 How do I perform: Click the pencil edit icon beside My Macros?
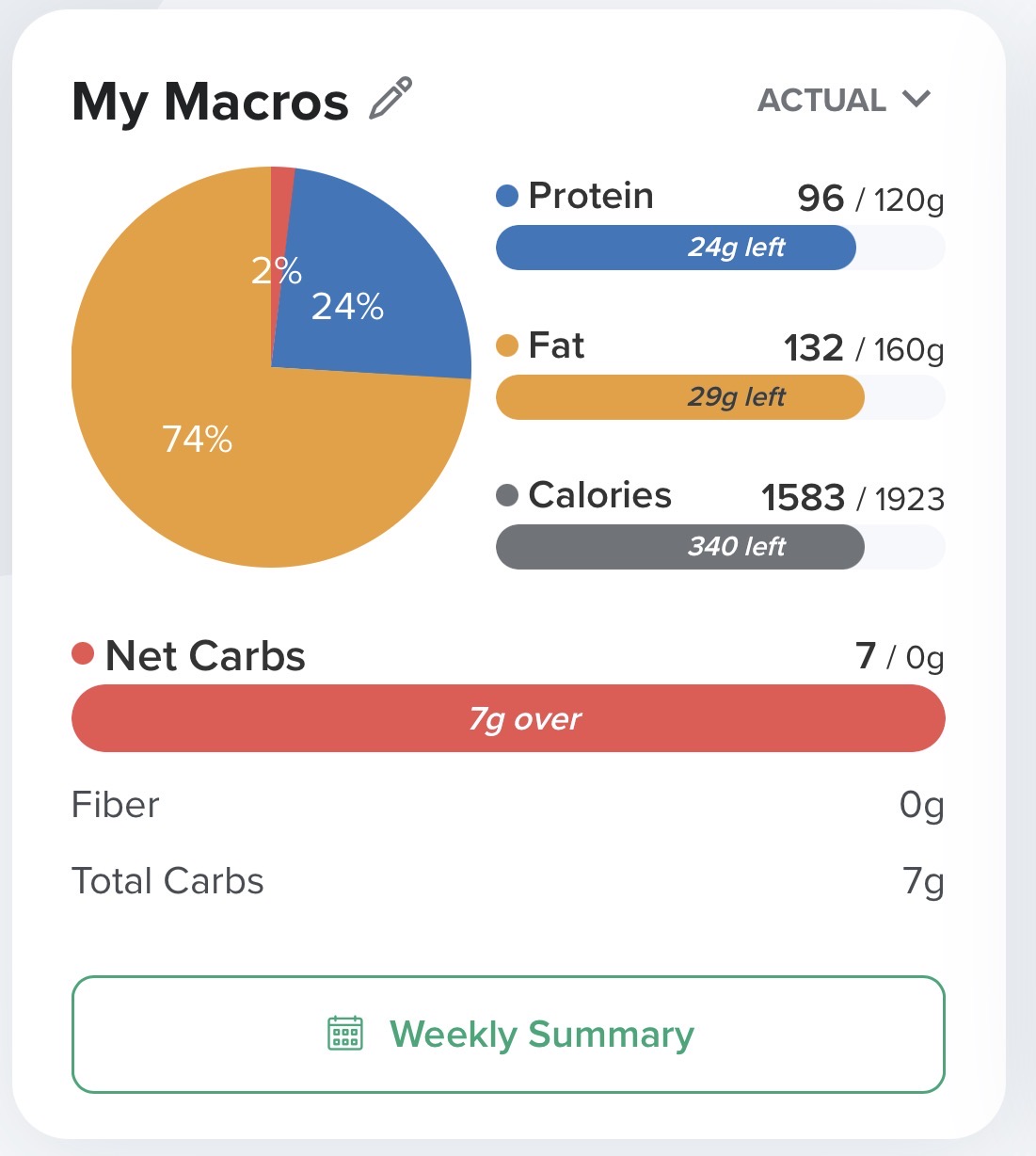390,98
